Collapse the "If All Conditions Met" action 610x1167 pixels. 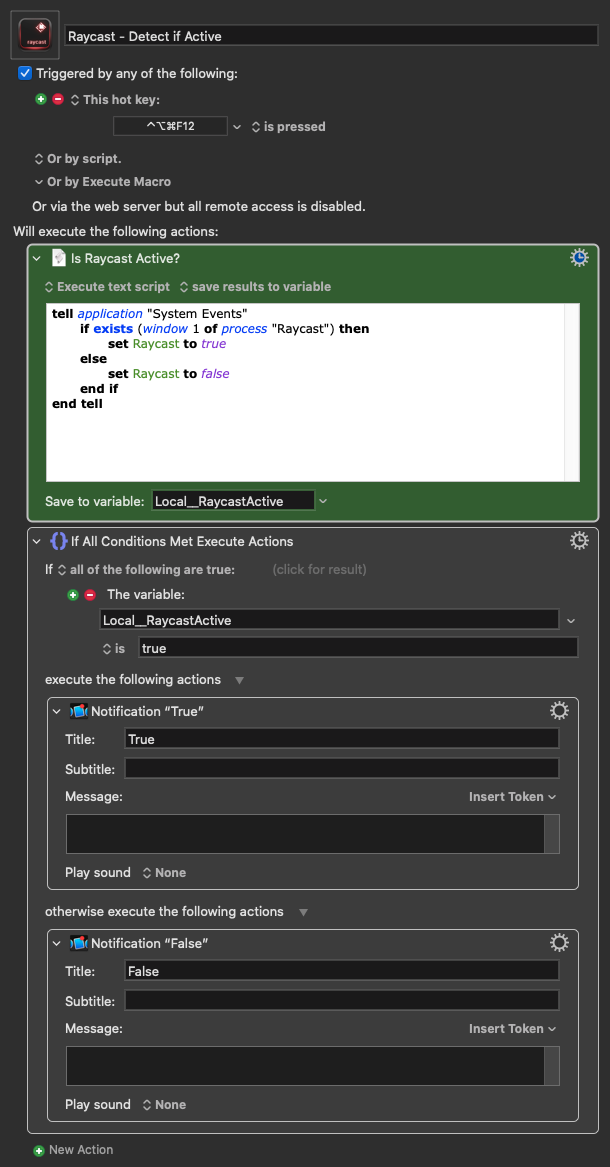pyautogui.click(x=37, y=541)
